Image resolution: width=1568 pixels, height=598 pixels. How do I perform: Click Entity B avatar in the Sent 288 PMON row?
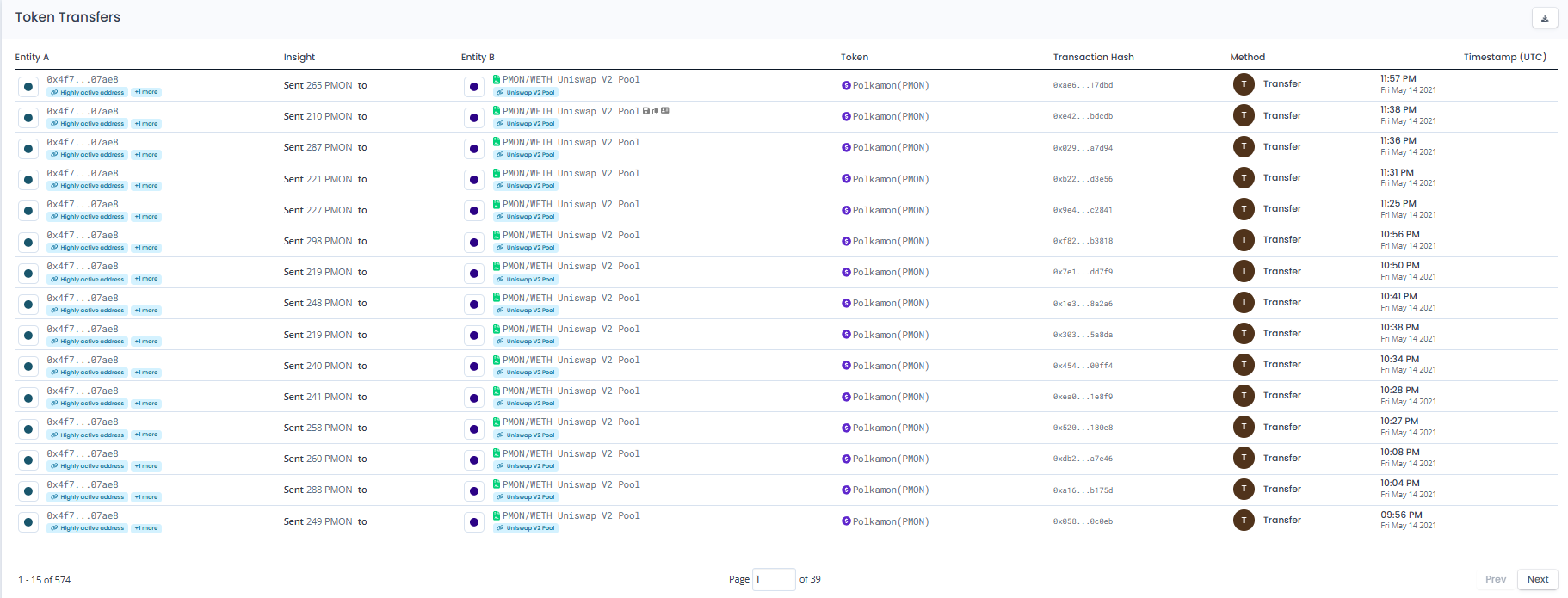click(x=473, y=491)
